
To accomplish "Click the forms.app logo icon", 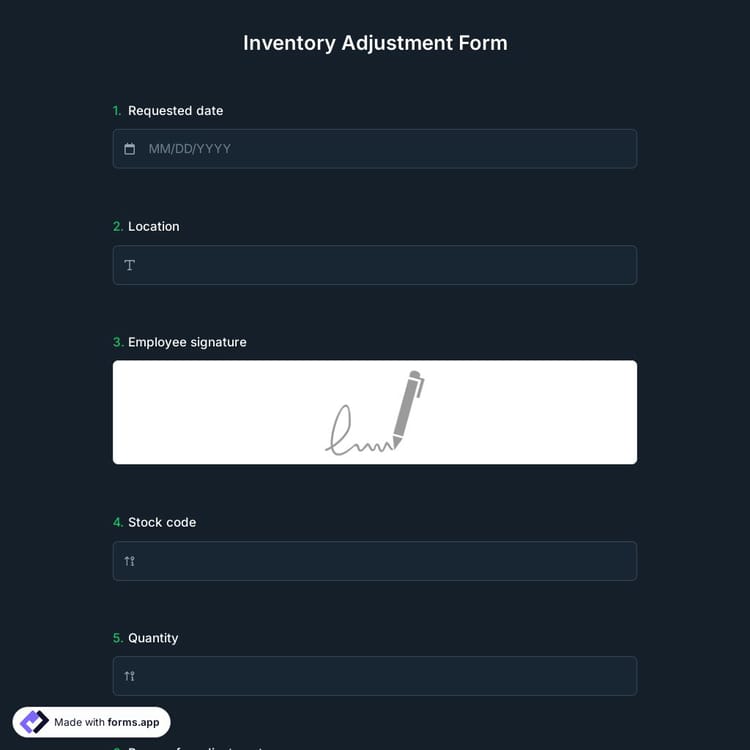I will click(x=34, y=722).
